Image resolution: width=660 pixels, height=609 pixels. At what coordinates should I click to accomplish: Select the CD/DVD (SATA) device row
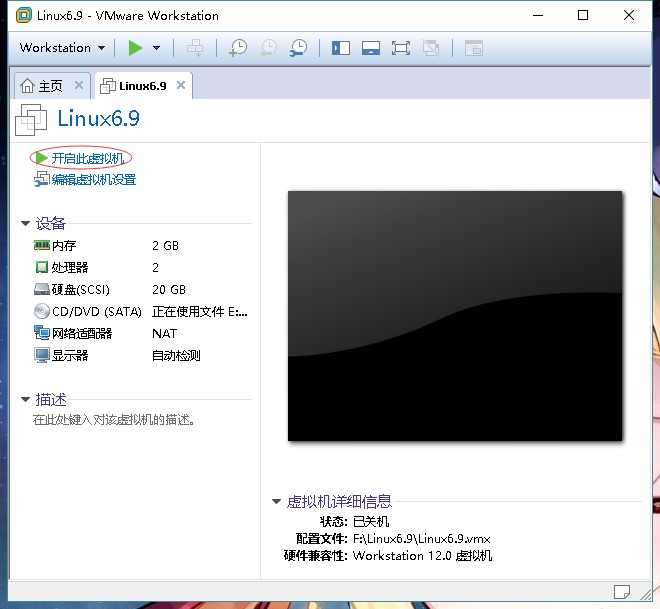[141, 311]
